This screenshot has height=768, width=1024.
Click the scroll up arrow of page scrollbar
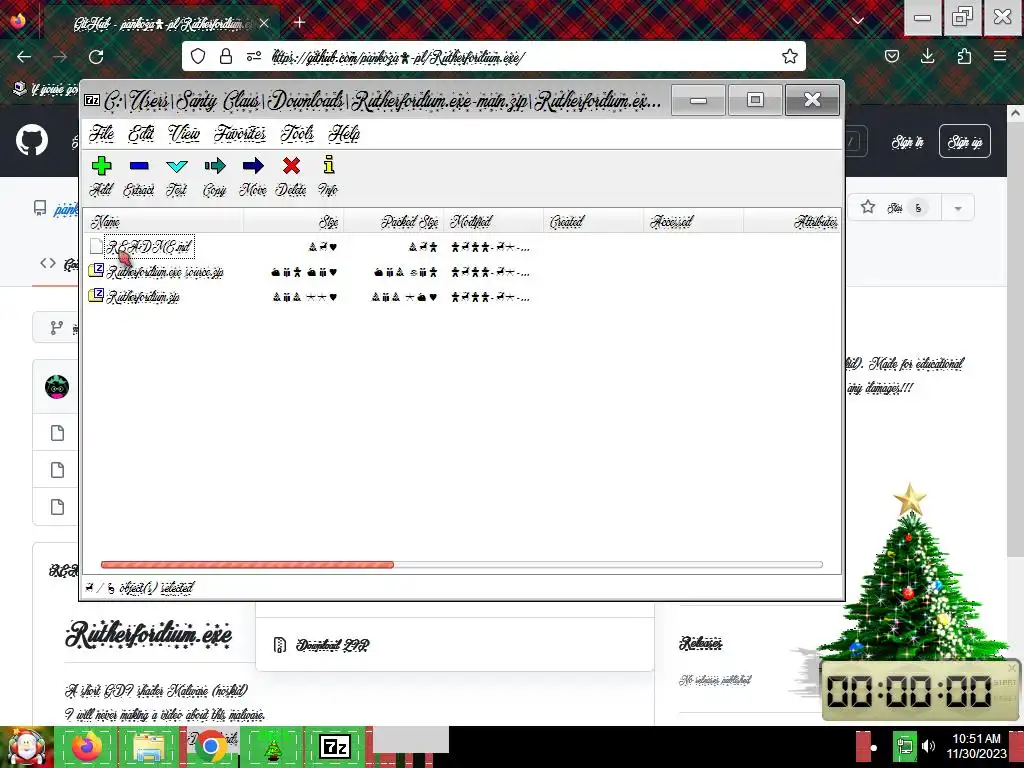[1015, 113]
